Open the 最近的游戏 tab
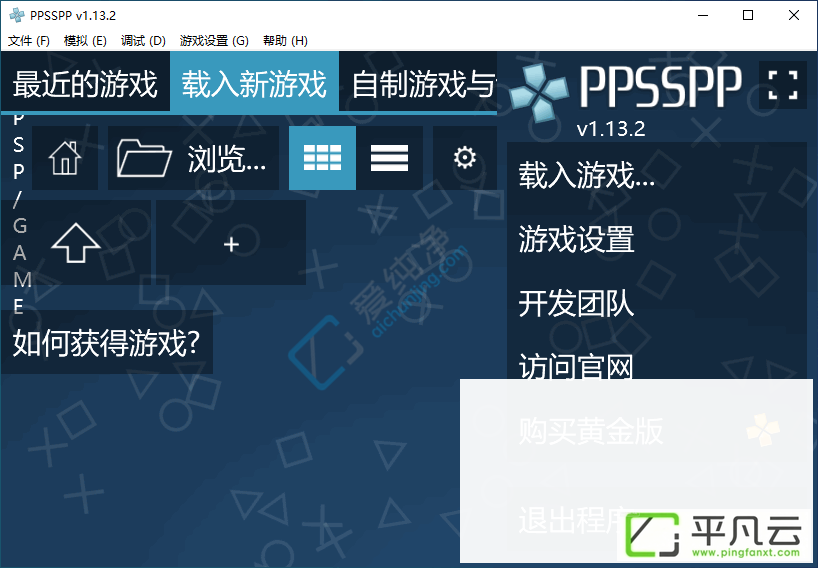 tap(85, 83)
